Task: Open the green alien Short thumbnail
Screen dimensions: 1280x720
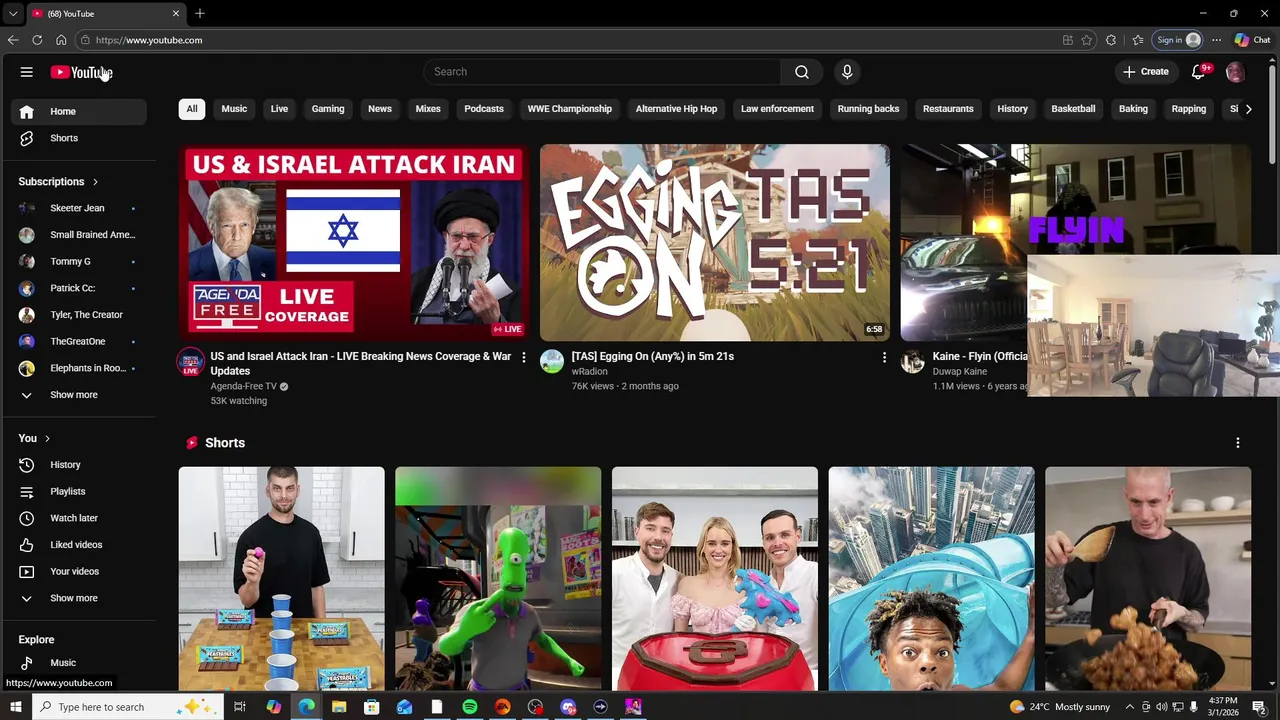Action: point(498,579)
